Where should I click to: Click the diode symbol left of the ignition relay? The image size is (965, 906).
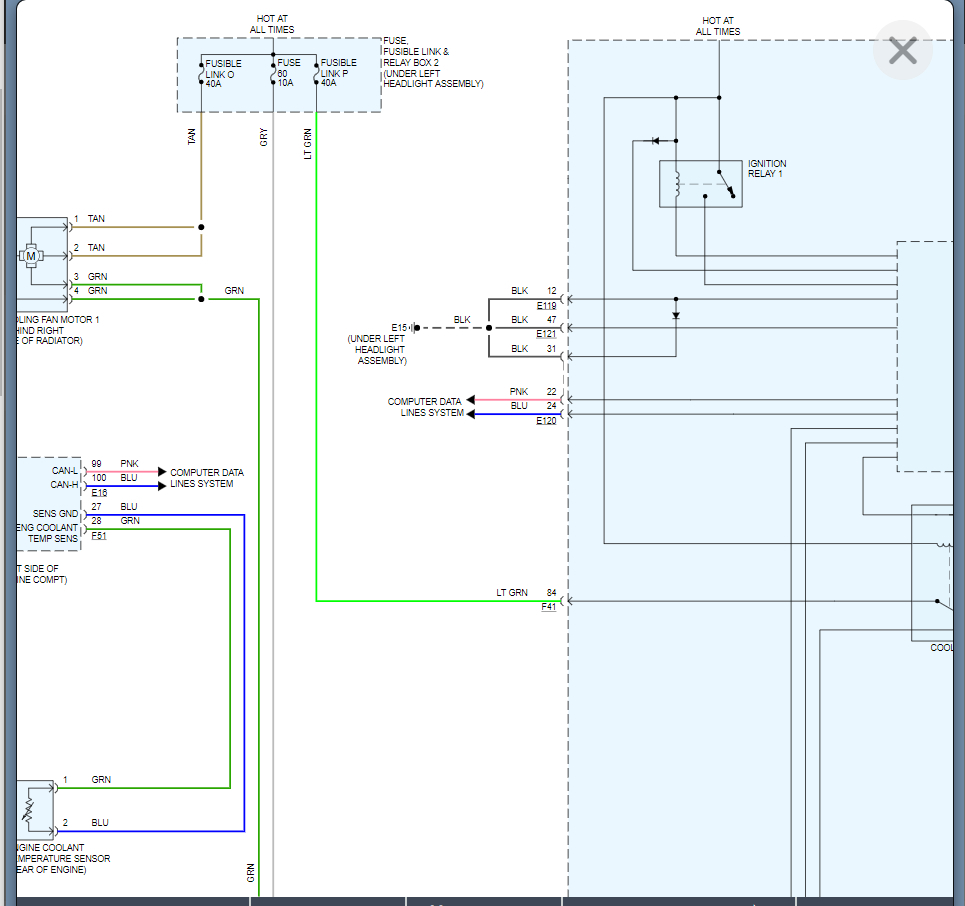(656, 140)
